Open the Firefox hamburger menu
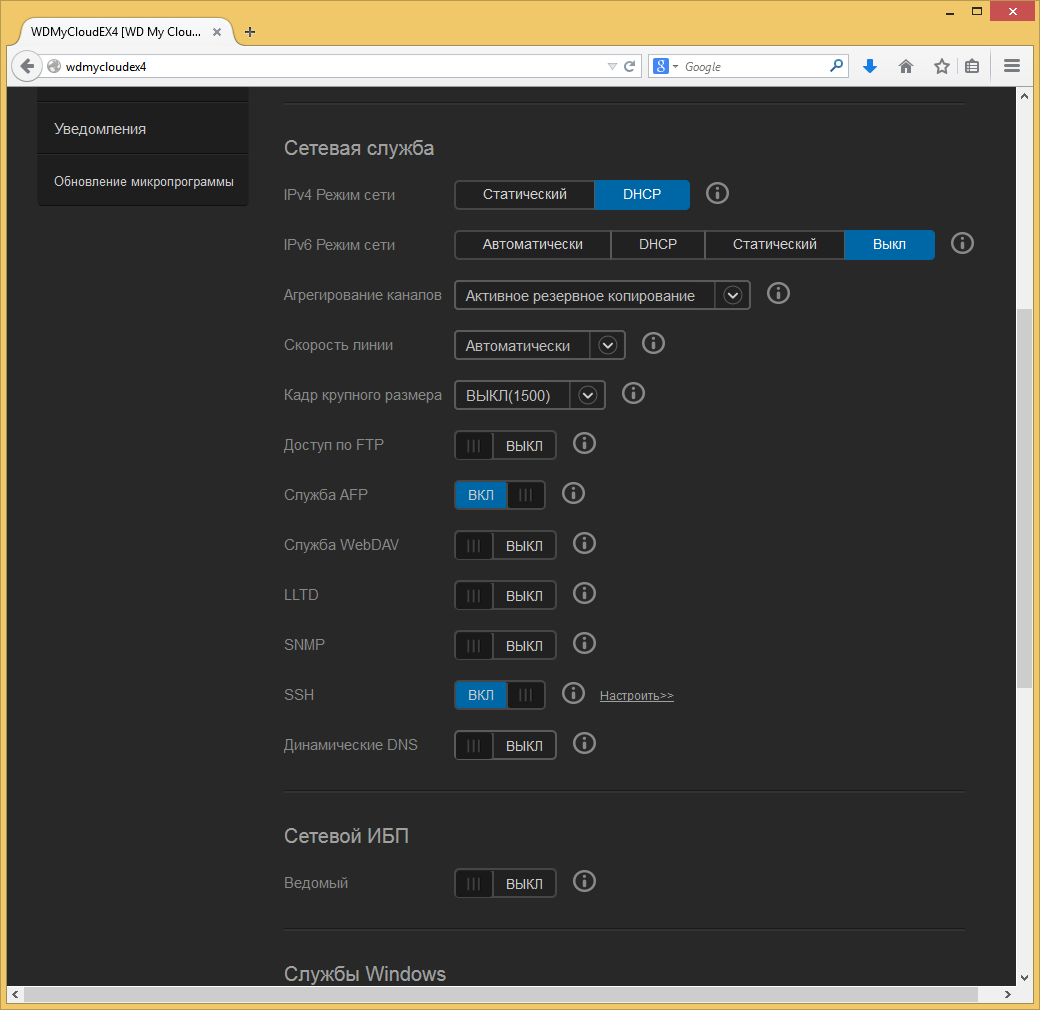Screen dimensions: 1040x1010 1011,66
